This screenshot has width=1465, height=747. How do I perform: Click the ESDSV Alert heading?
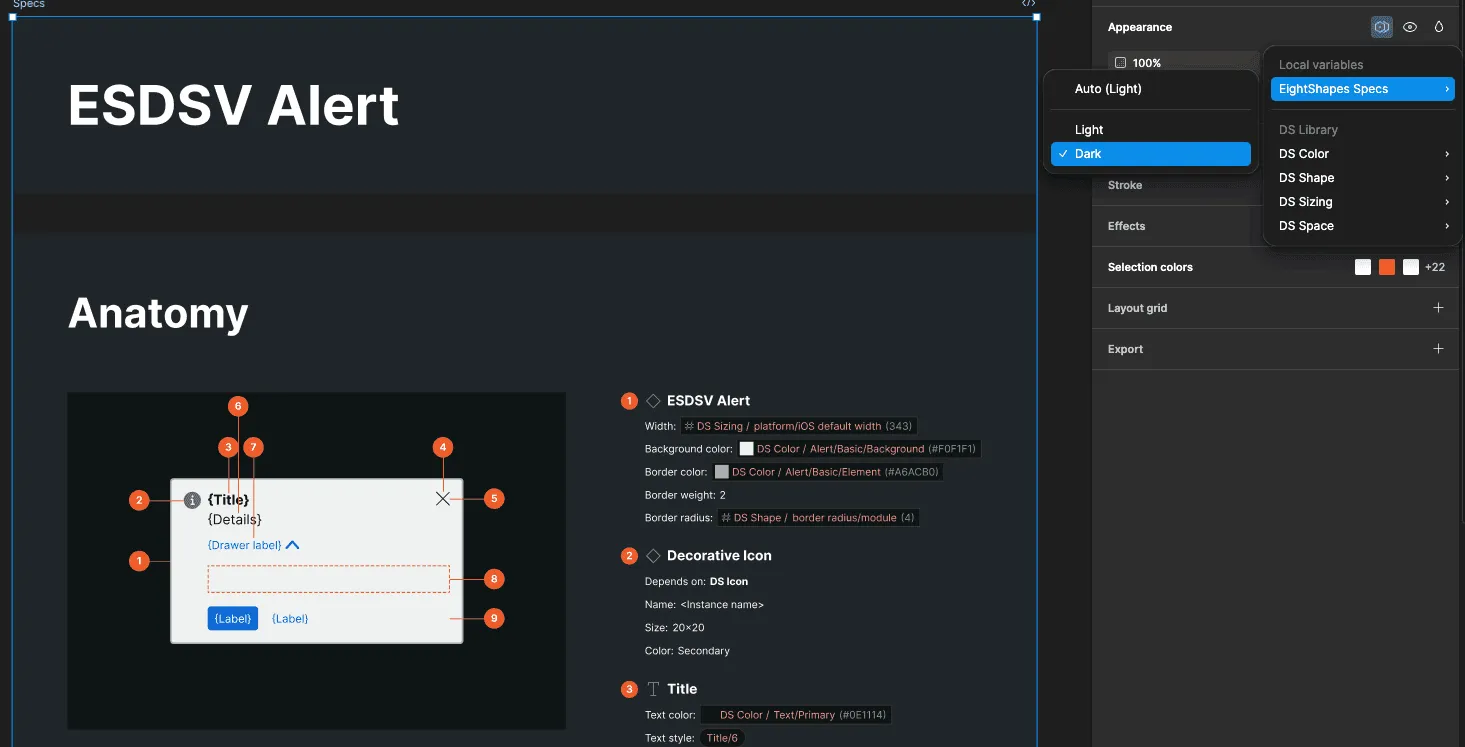pyautogui.click(x=233, y=105)
